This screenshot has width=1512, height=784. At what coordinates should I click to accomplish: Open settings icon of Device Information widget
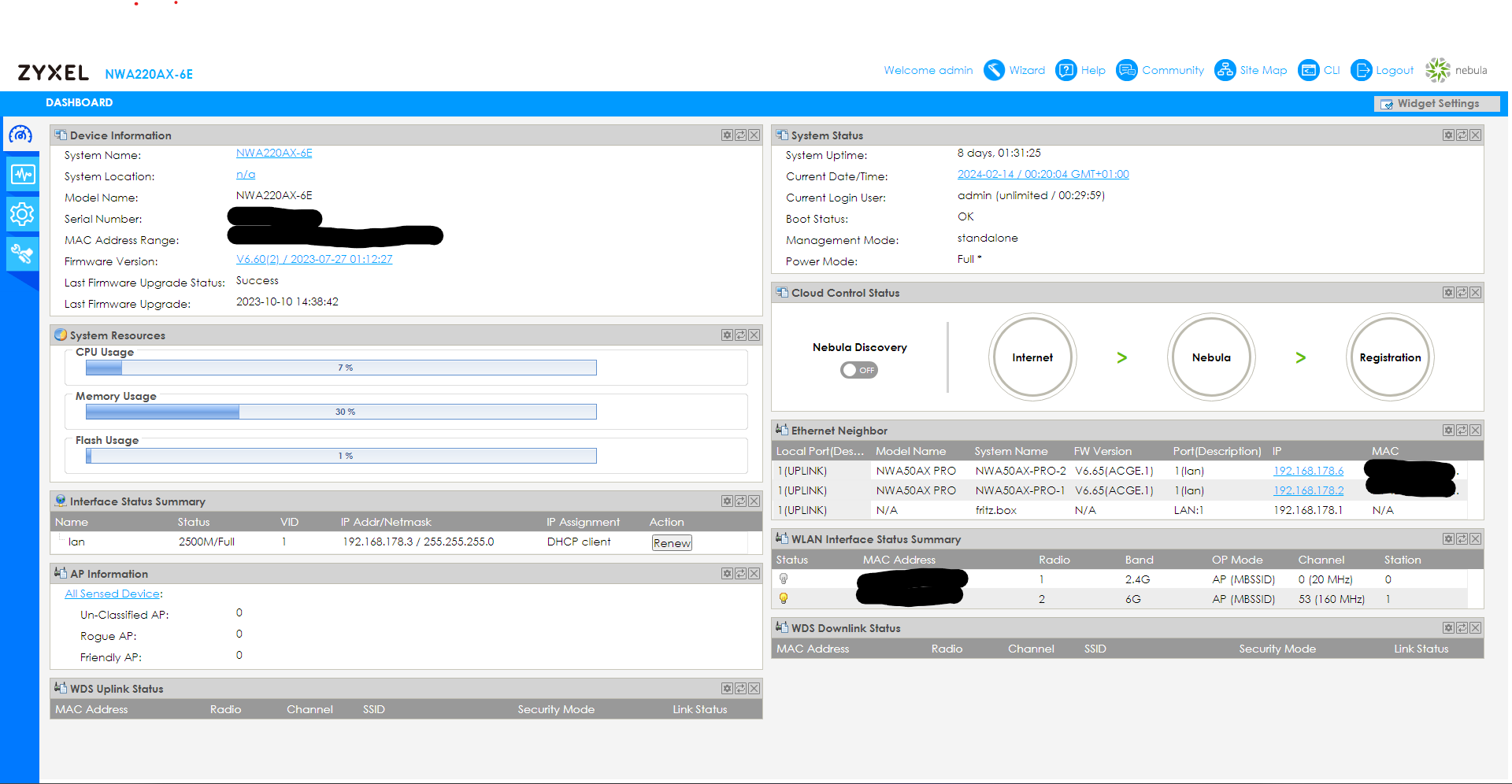[727, 135]
